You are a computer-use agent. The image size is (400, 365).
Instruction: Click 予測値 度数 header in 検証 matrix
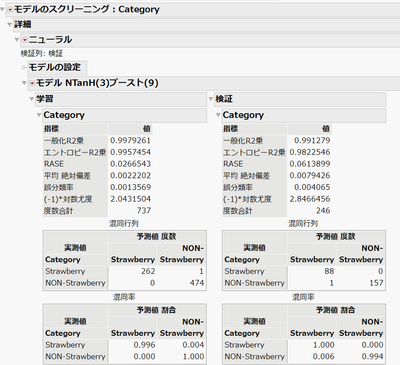pyautogui.click(x=336, y=237)
